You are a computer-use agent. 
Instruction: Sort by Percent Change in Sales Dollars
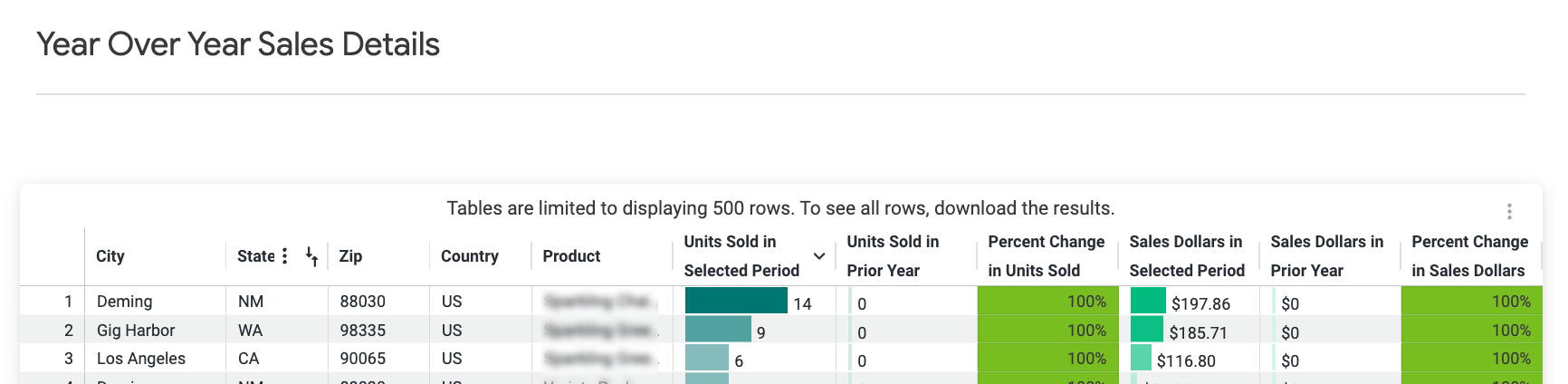(x=1470, y=256)
